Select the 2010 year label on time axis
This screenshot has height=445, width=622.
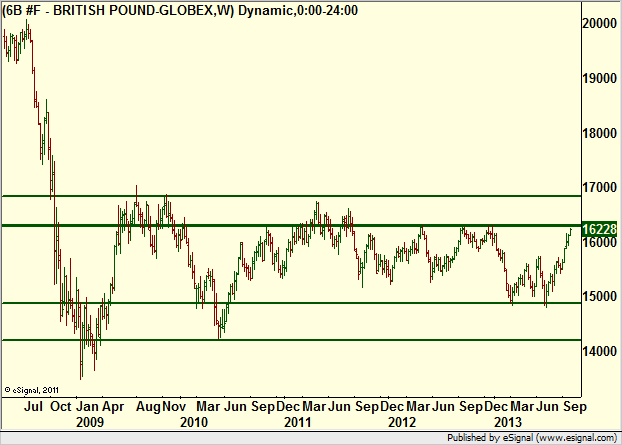click(x=194, y=422)
